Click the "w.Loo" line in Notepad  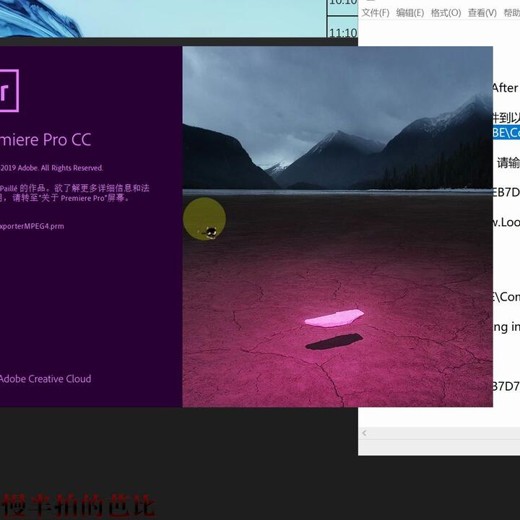(x=506, y=222)
